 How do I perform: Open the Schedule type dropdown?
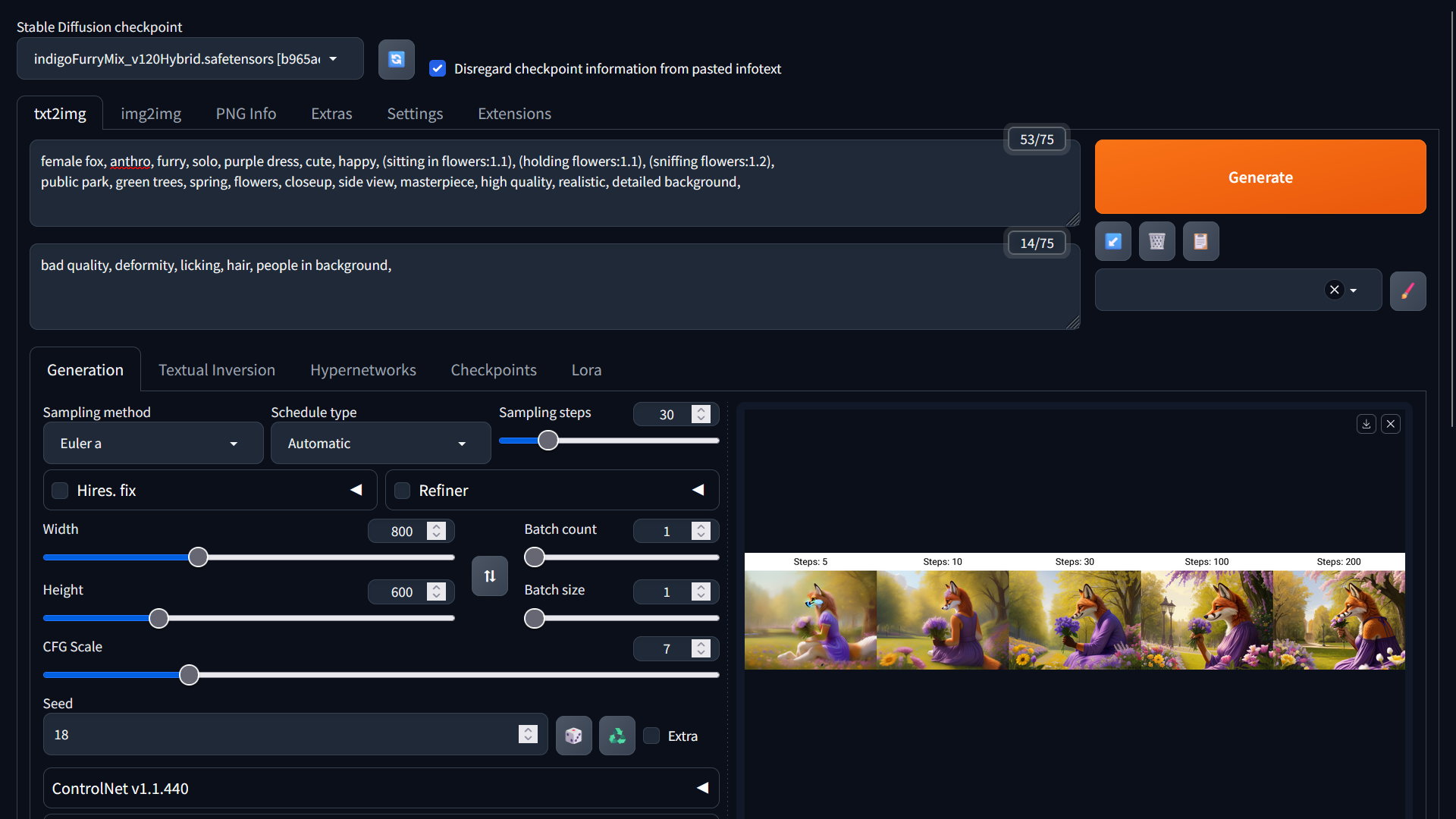click(380, 444)
